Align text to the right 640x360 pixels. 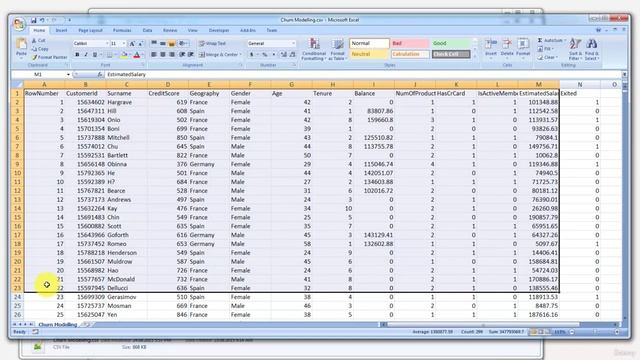tap(172, 54)
